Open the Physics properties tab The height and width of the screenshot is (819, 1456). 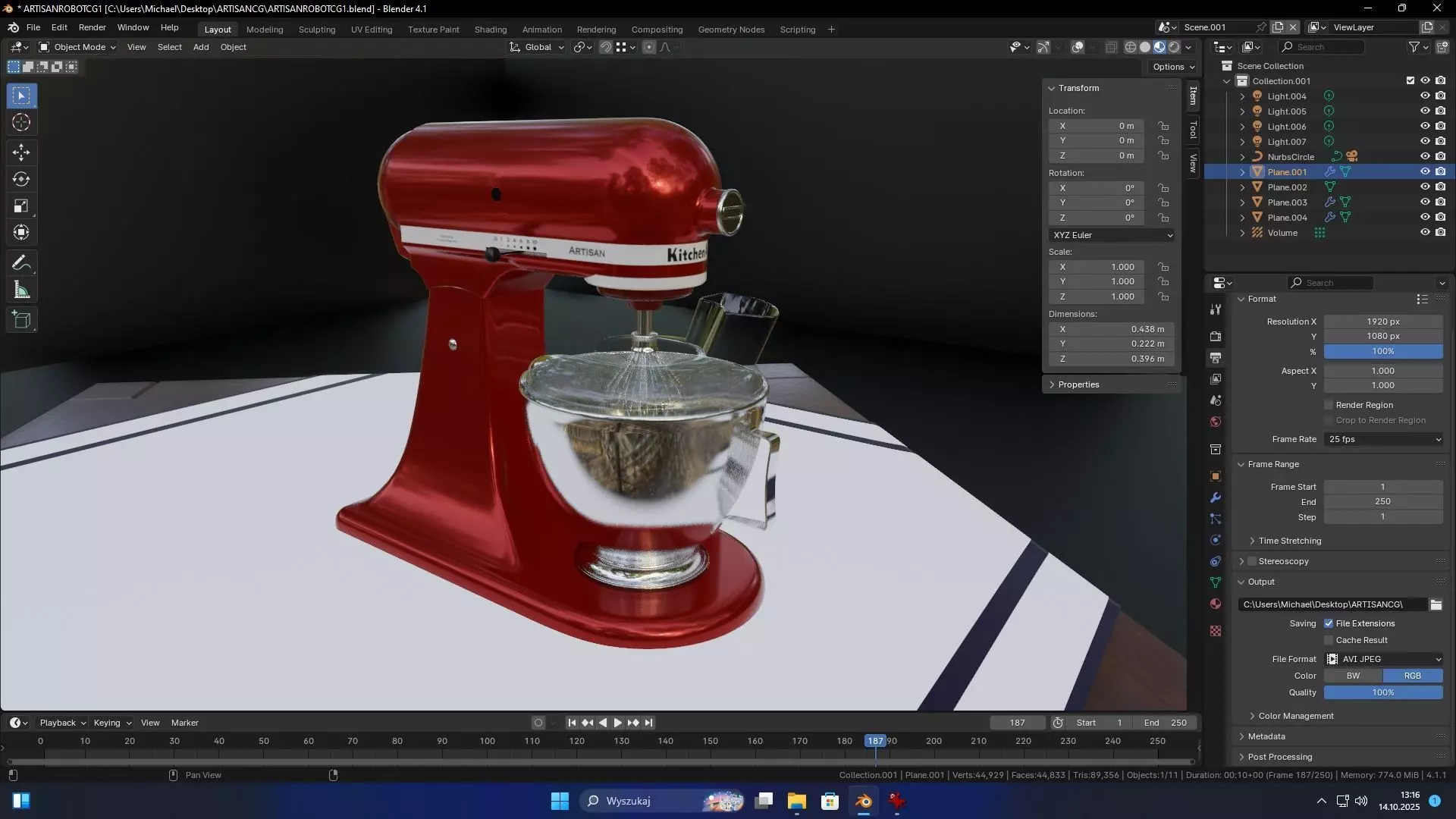[x=1216, y=540]
